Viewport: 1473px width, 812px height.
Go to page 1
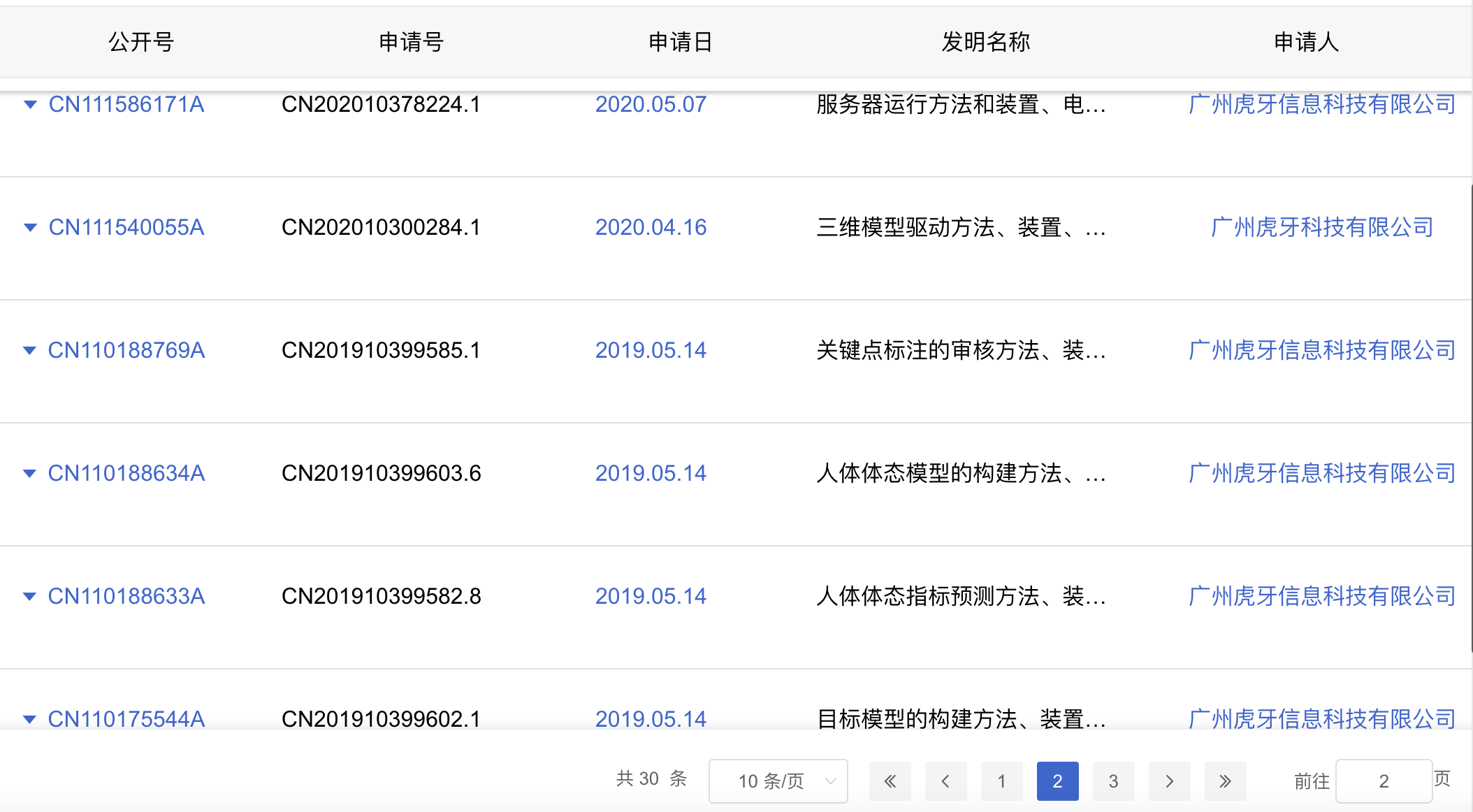tap(1001, 781)
